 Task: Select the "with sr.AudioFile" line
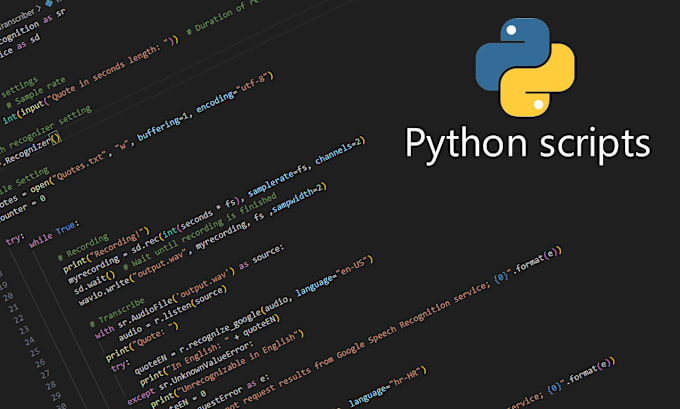[190, 291]
